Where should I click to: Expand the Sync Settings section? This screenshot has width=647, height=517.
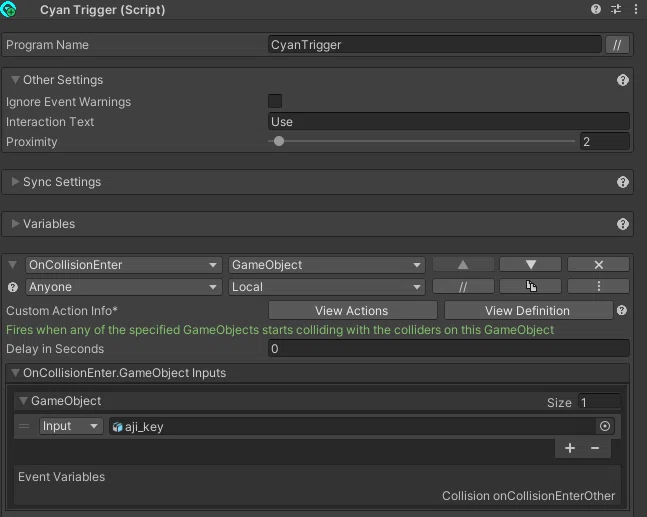coord(15,182)
